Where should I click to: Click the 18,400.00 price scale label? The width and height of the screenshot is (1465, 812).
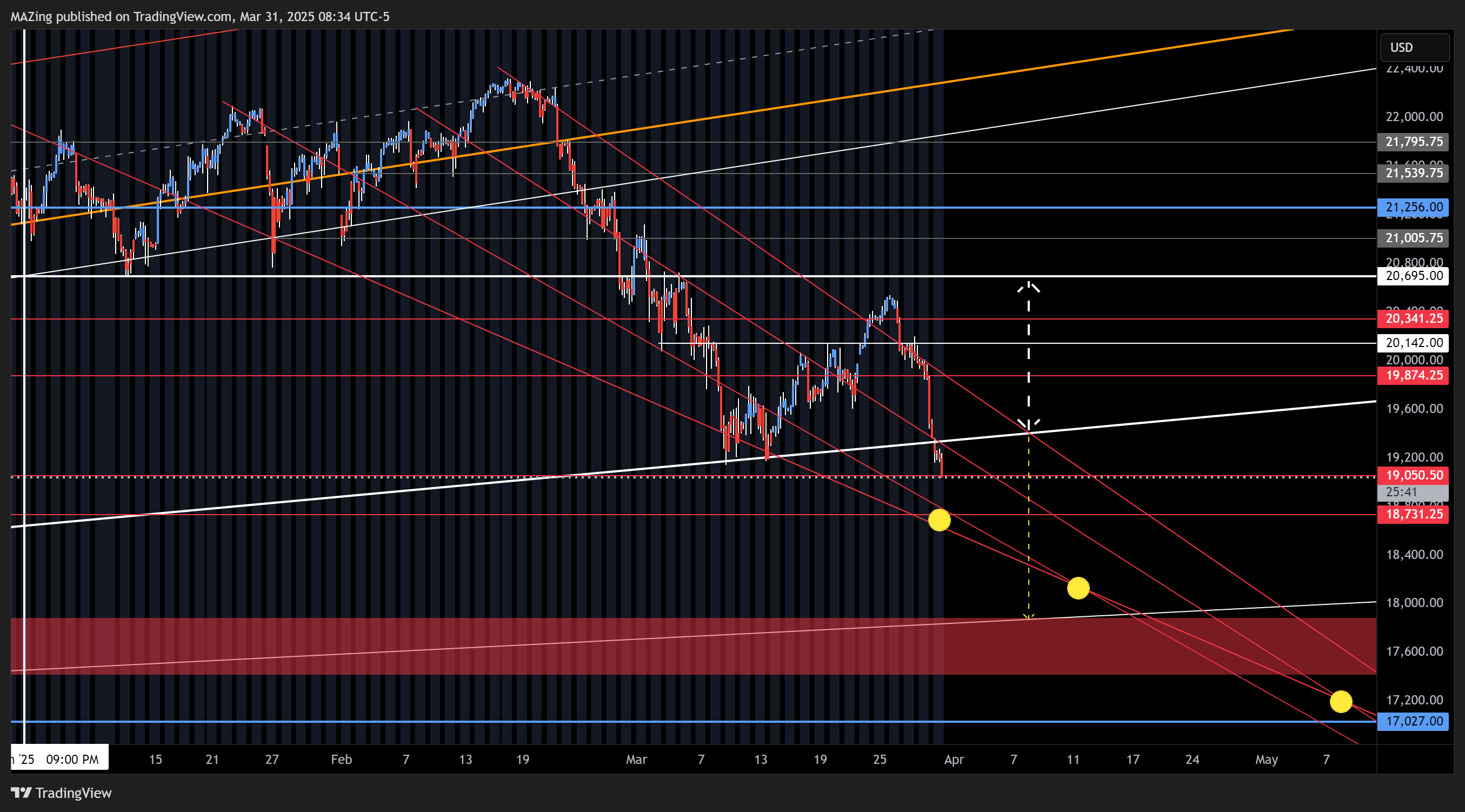pos(1414,555)
